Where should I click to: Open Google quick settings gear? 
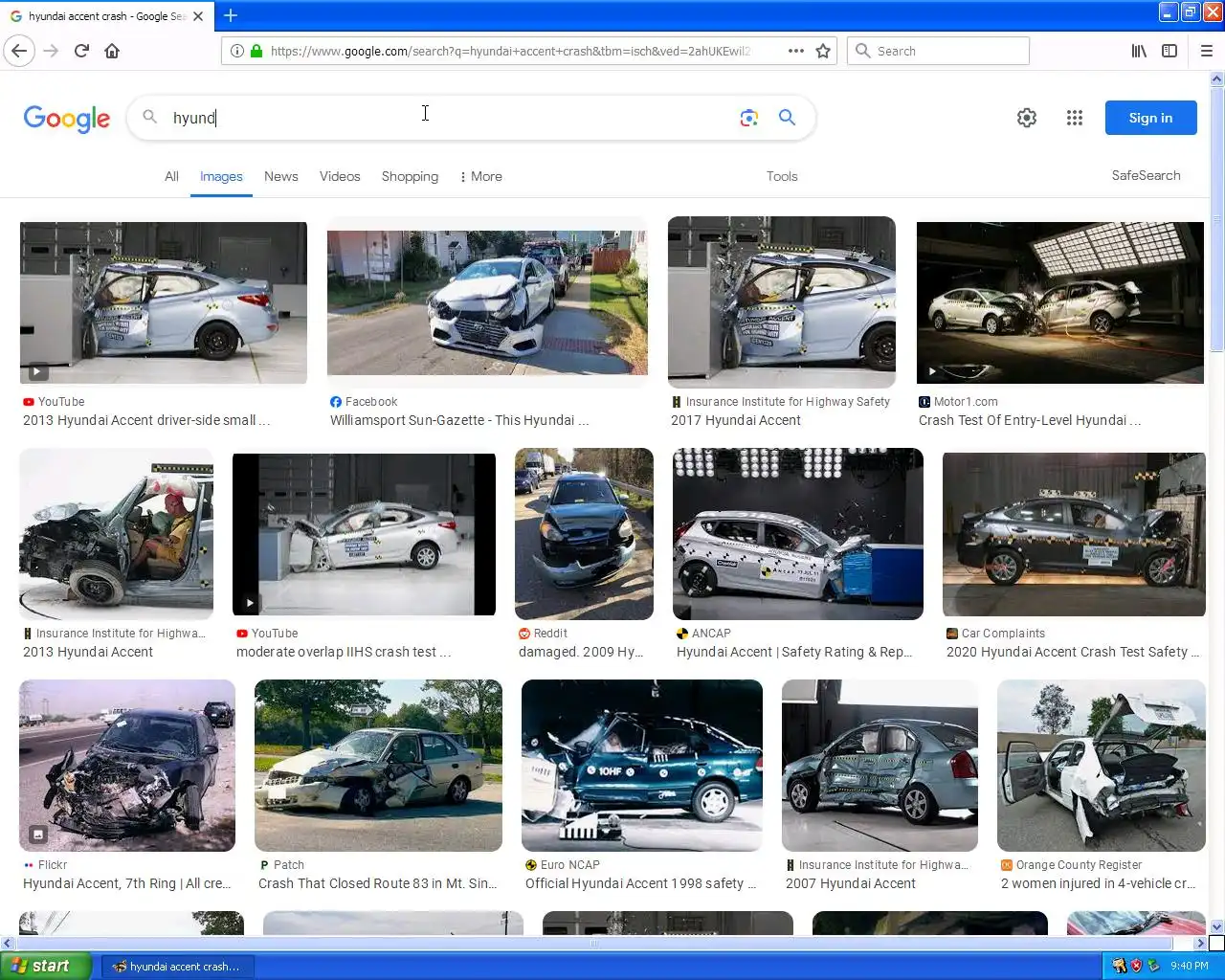tap(1027, 118)
